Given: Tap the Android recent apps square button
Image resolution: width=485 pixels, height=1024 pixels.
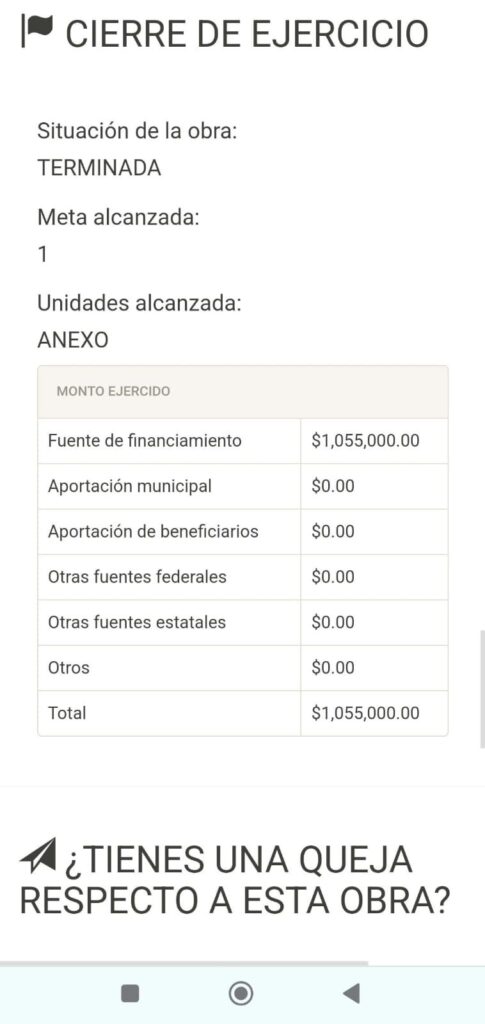Looking at the screenshot, I should 131,993.
